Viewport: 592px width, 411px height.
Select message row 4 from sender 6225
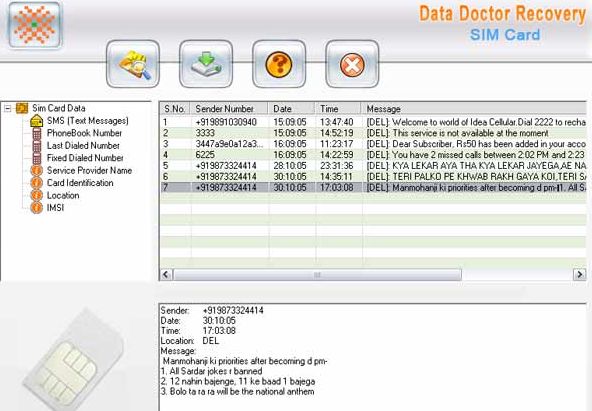tap(373, 155)
